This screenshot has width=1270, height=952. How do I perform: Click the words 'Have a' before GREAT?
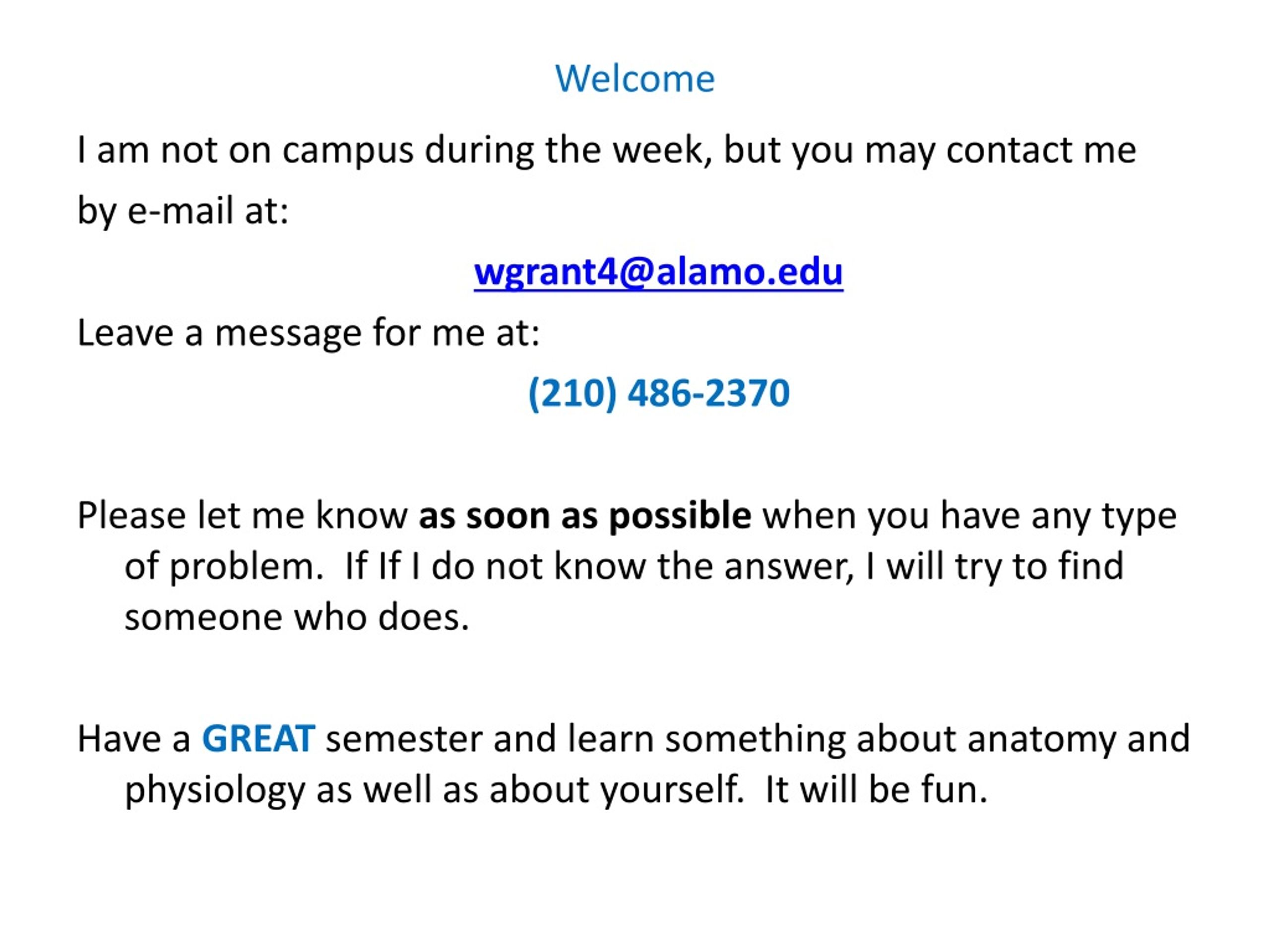(x=134, y=738)
